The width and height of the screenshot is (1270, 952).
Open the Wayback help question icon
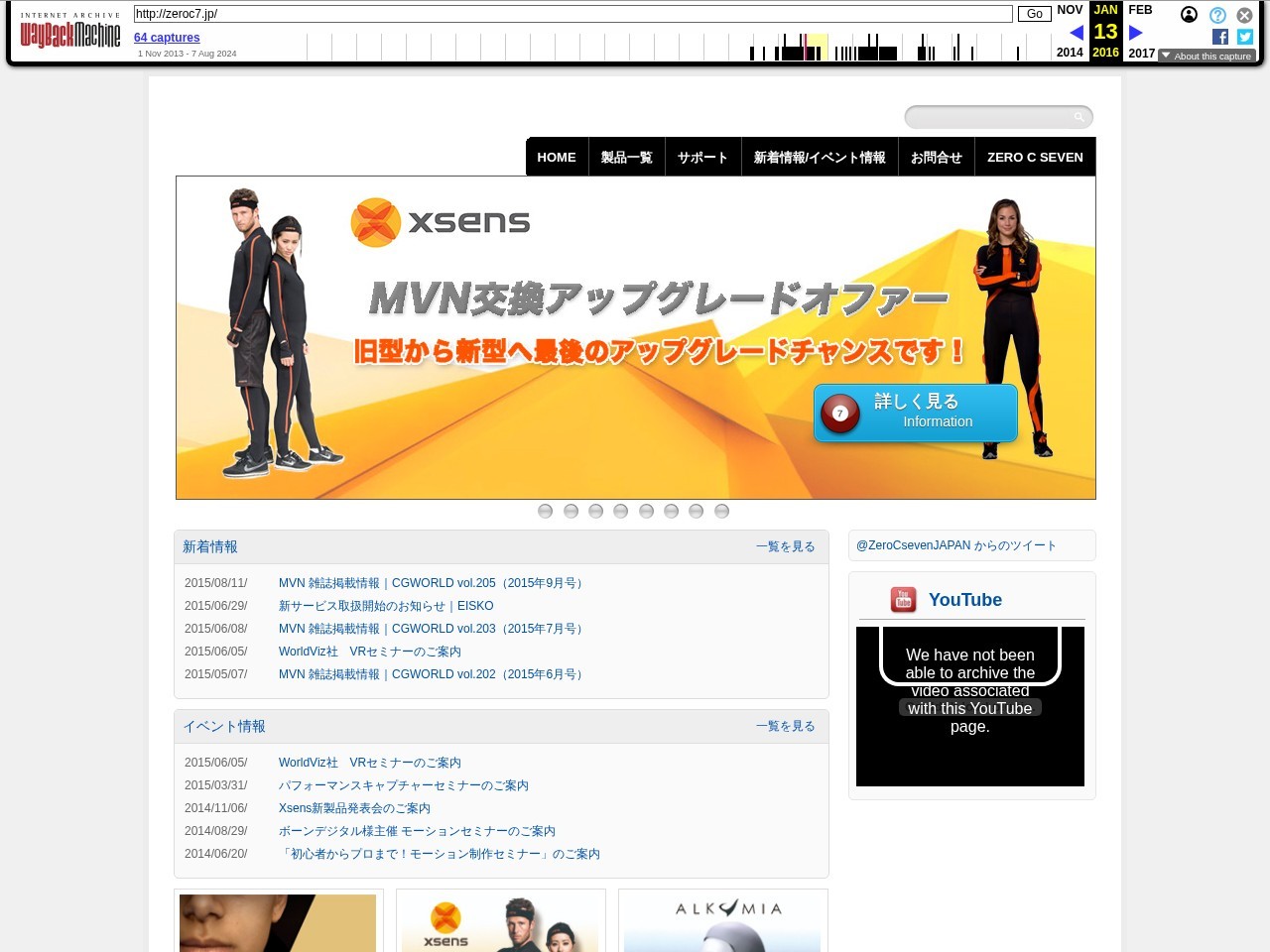click(1217, 15)
